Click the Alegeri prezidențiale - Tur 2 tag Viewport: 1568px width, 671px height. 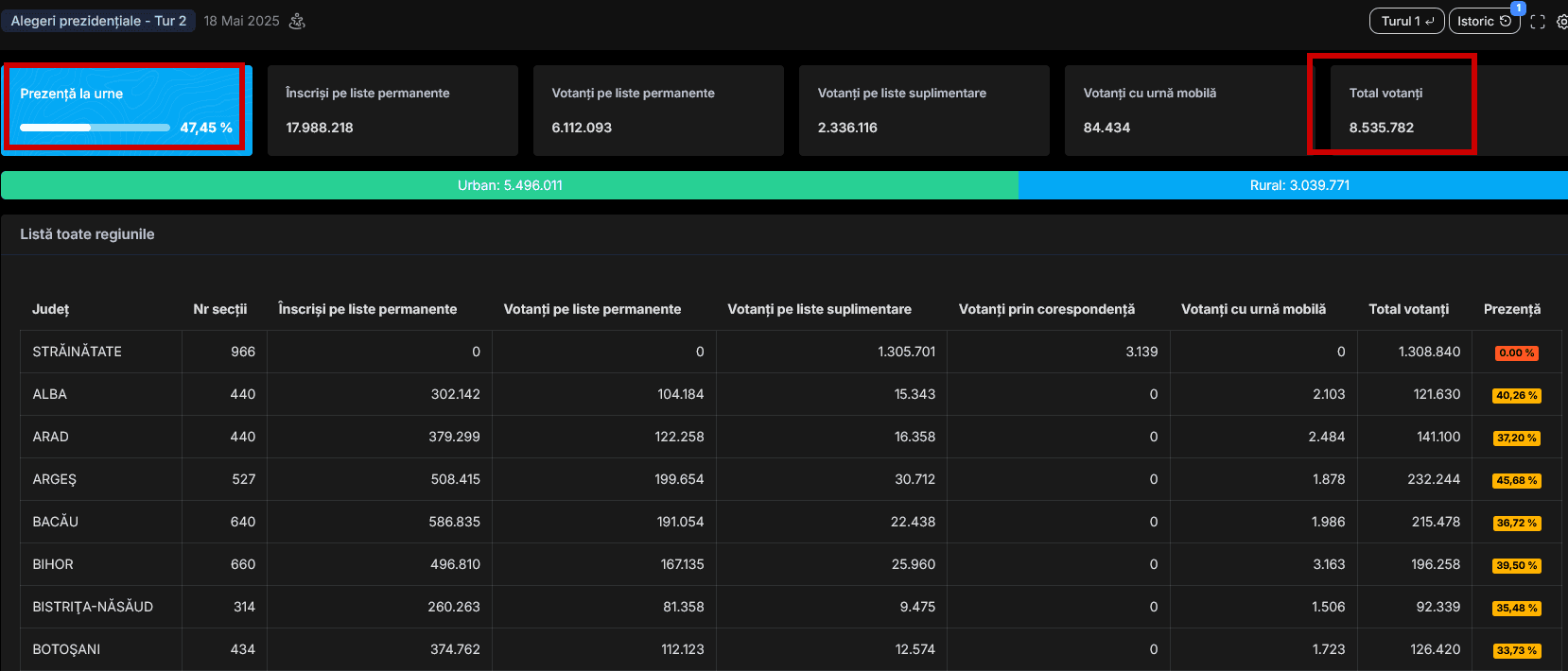(x=98, y=21)
